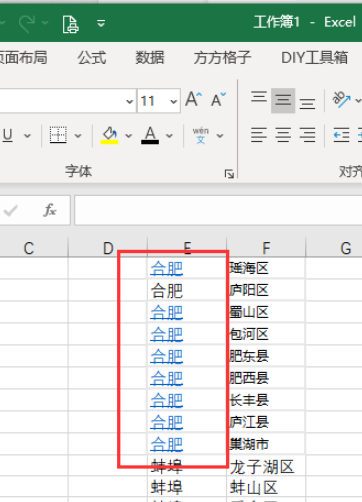362x502 pixels.
Task: Open the DIY工具箱 ribbon tab
Action: pos(315,58)
